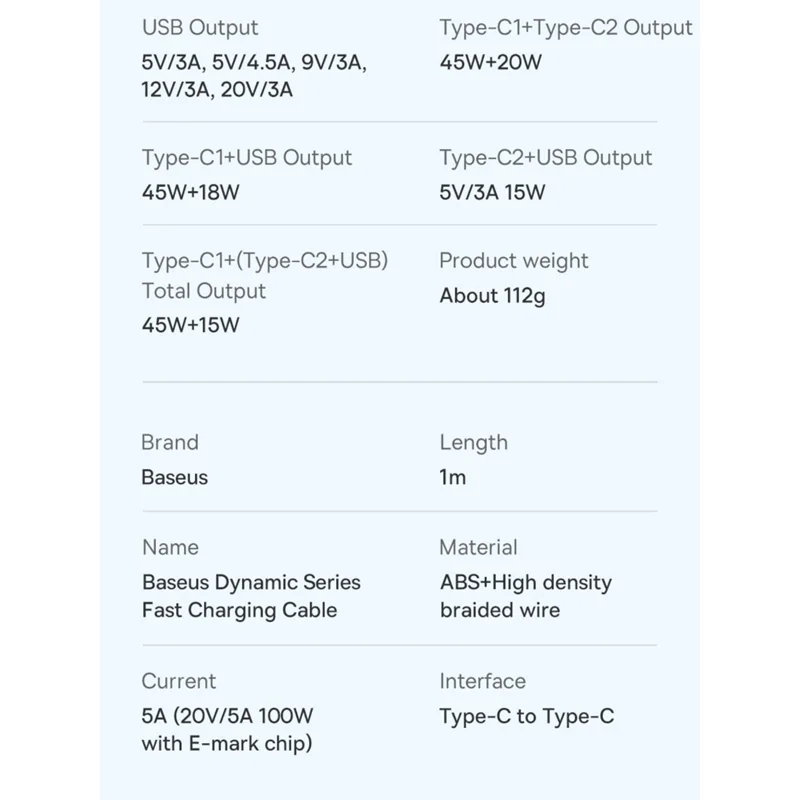800x800 pixels.
Task: Select the "45W+15W" value
Action: [x=190, y=325]
